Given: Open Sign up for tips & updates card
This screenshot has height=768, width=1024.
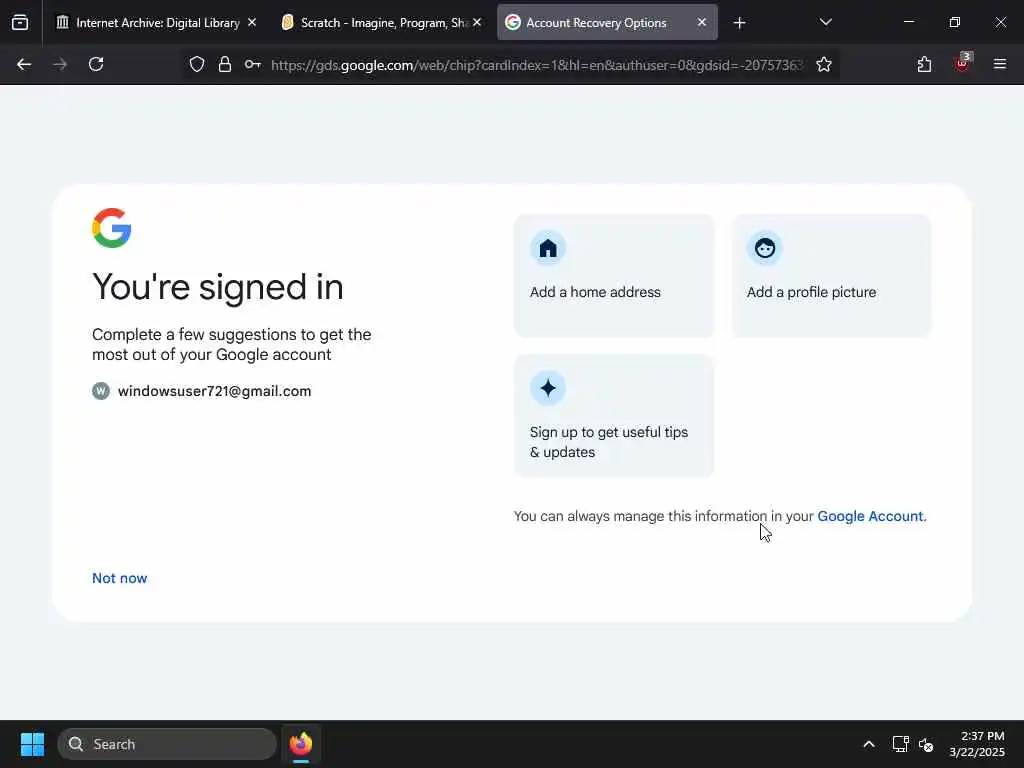Looking at the screenshot, I should pyautogui.click(x=614, y=415).
